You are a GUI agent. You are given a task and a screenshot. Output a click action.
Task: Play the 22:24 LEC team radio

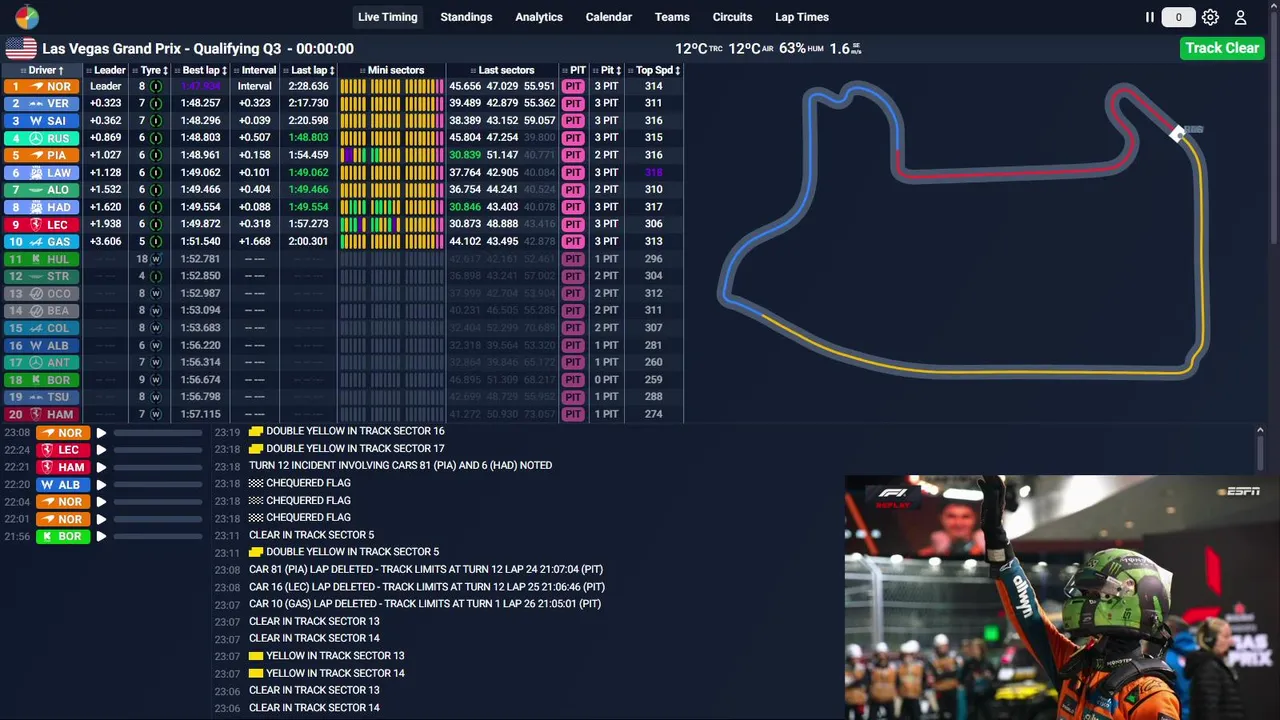(100, 450)
